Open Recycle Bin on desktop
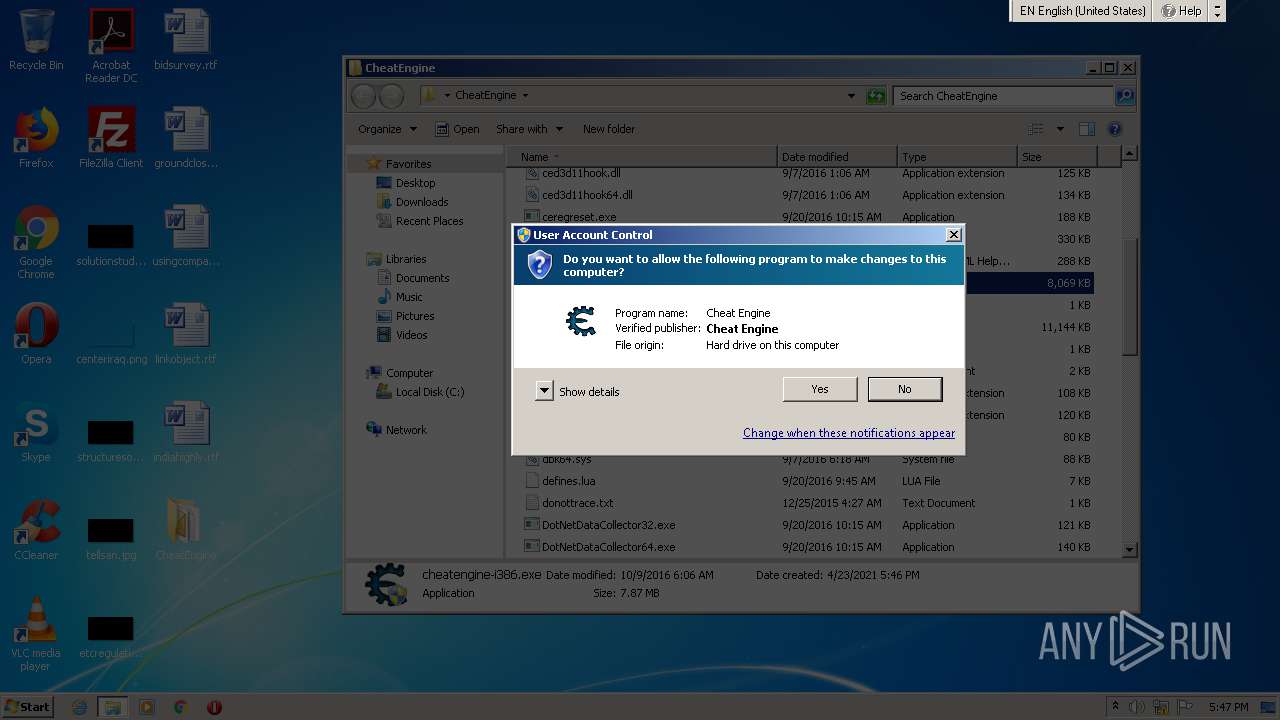 pyautogui.click(x=36, y=40)
